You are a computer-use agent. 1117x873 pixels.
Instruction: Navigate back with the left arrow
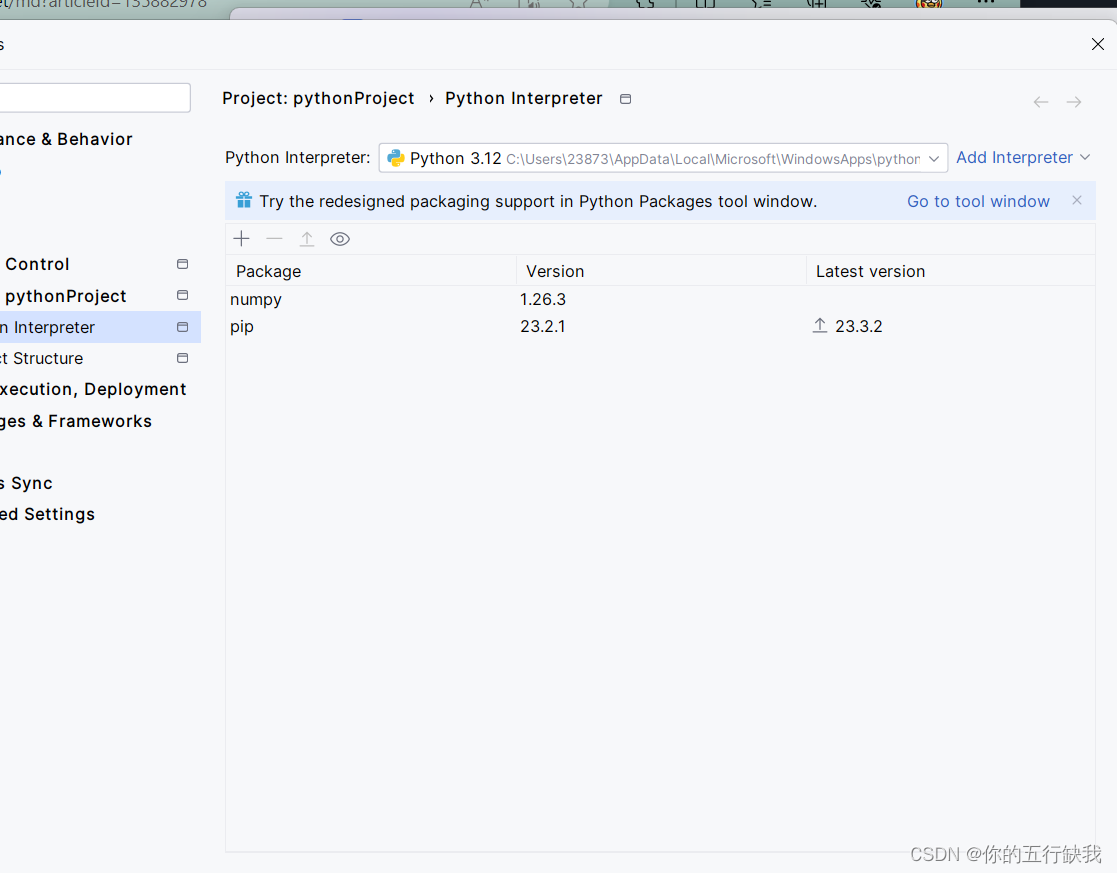[x=1041, y=102]
